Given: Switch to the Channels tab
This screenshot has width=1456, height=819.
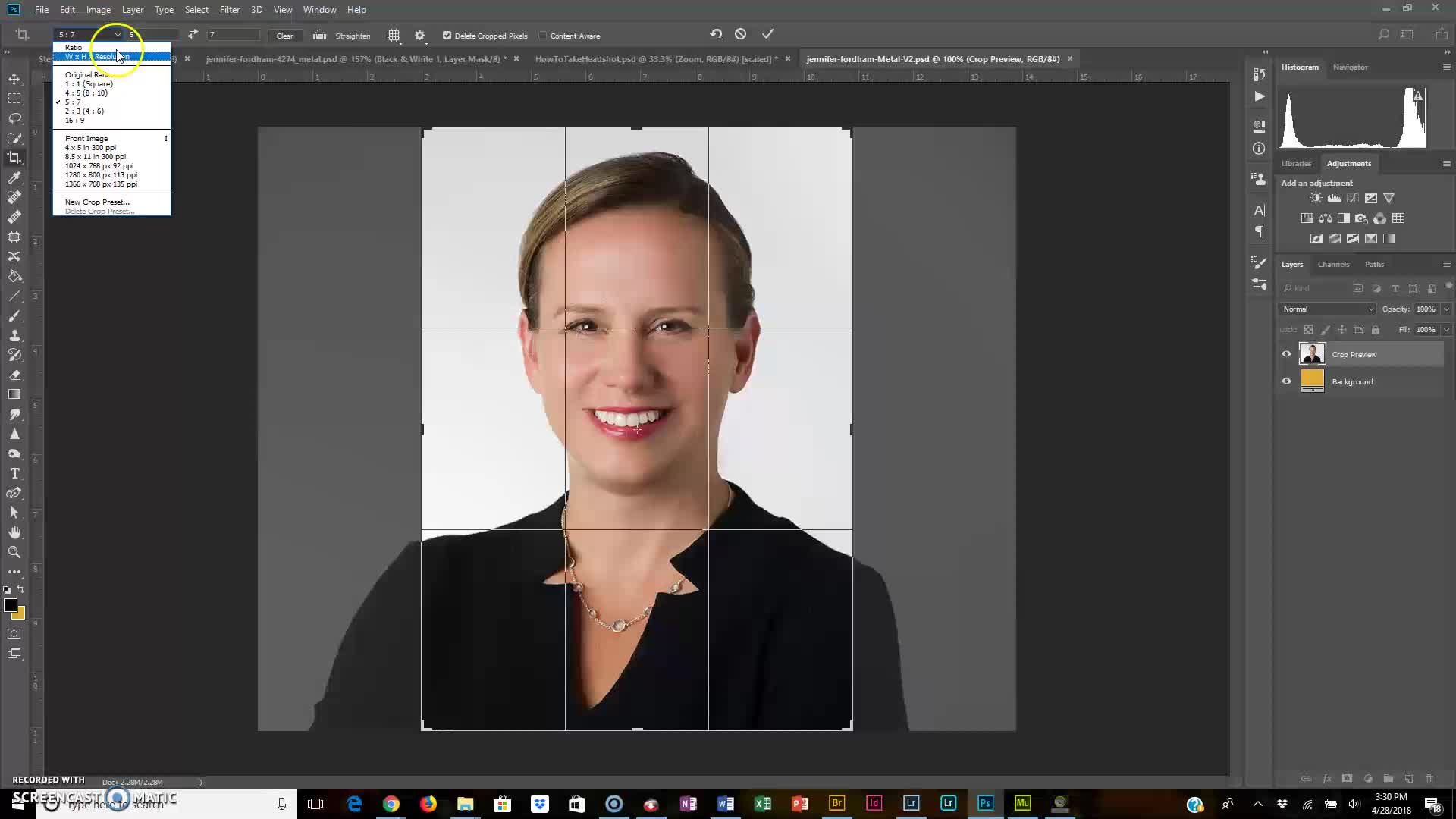Looking at the screenshot, I should pos(1333,265).
